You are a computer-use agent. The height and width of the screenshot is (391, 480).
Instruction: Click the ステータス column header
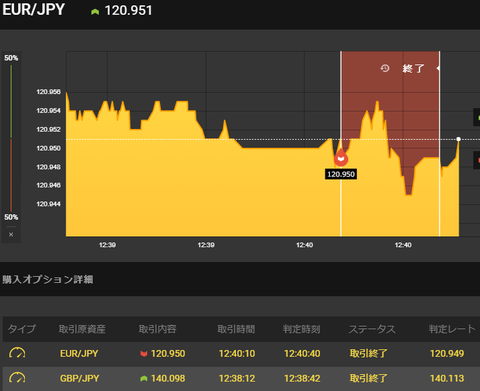pos(372,329)
